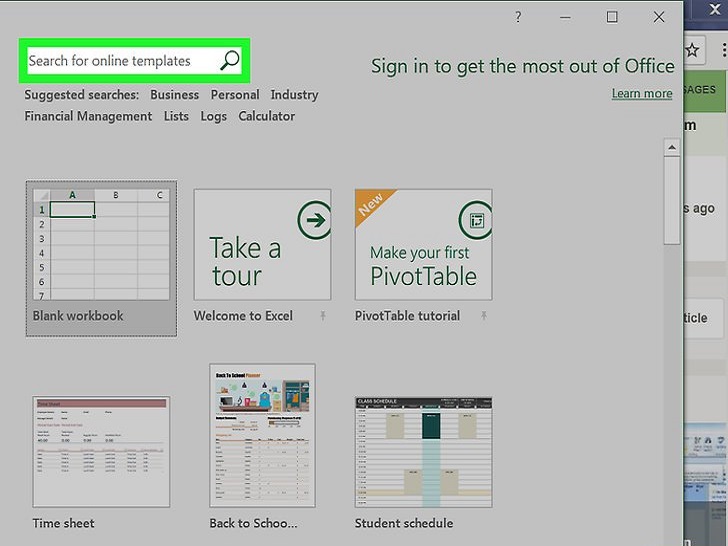Pin the Welcome to Excel template
Viewport: 728px width, 546px height.
(x=323, y=316)
